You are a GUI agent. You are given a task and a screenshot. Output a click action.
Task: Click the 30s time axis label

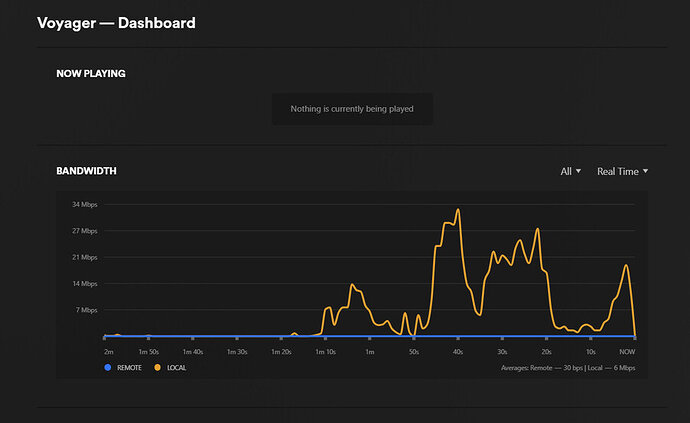(x=502, y=352)
